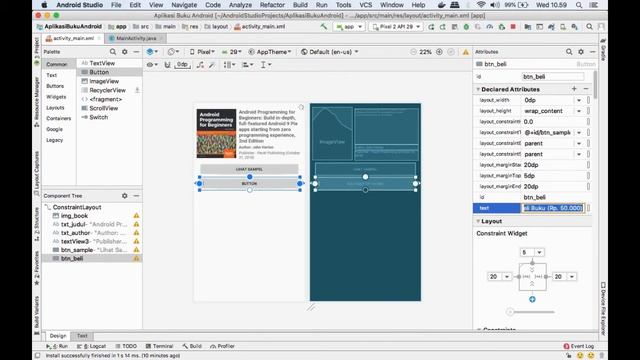Open the app run configuration dropdown
This screenshot has width=640, height=360.
[x=349, y=27]
